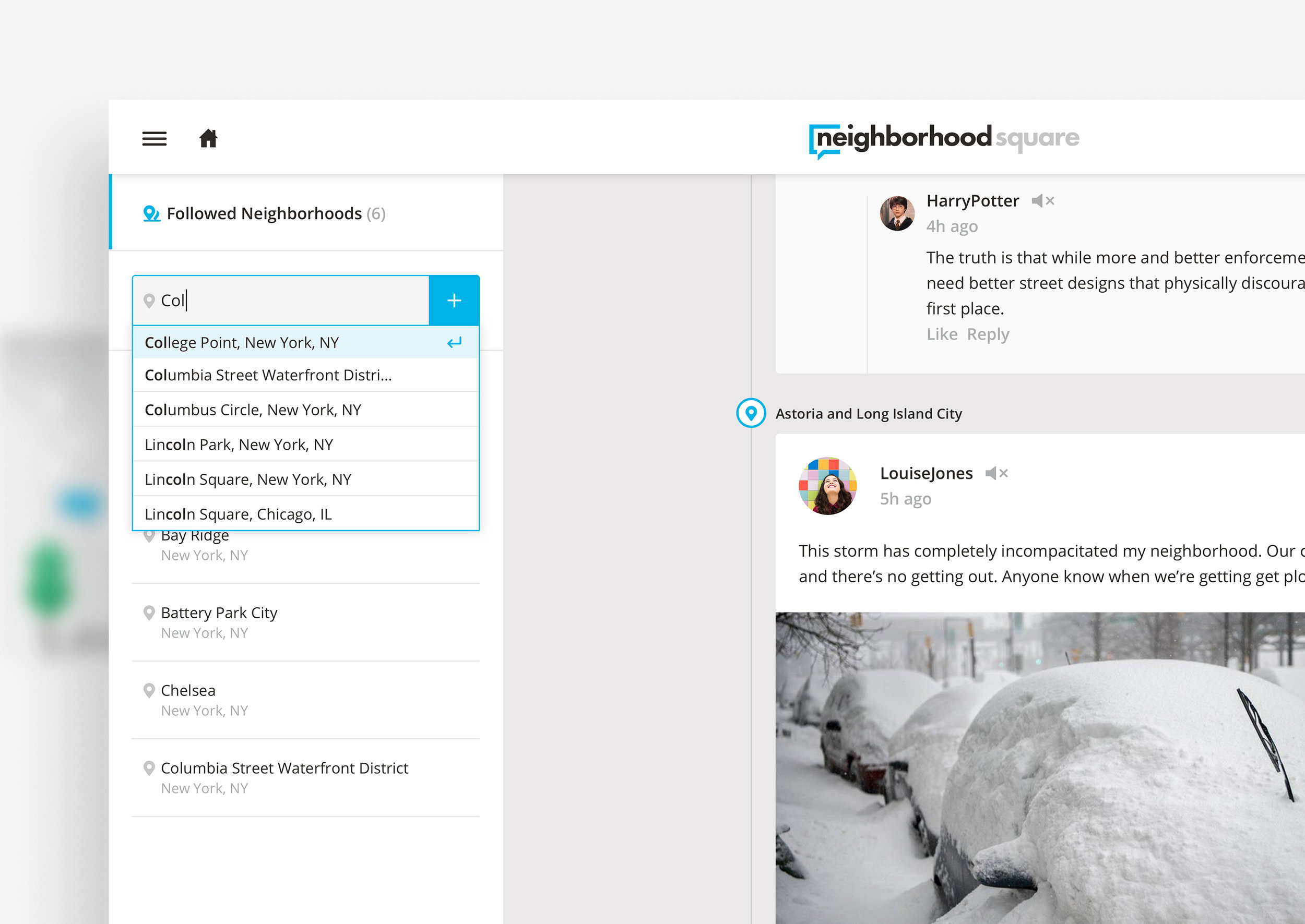This screenshot has height=924, width=1305.
Task: Select Columbia Street Waterfront Distri... suggestion
Action: click(x=305, y=376)
